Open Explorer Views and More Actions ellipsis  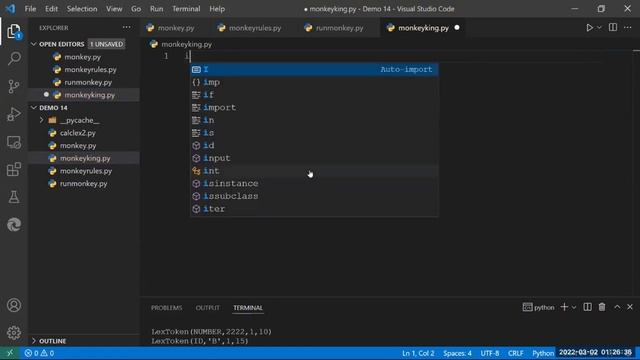(x=127, y=27)
